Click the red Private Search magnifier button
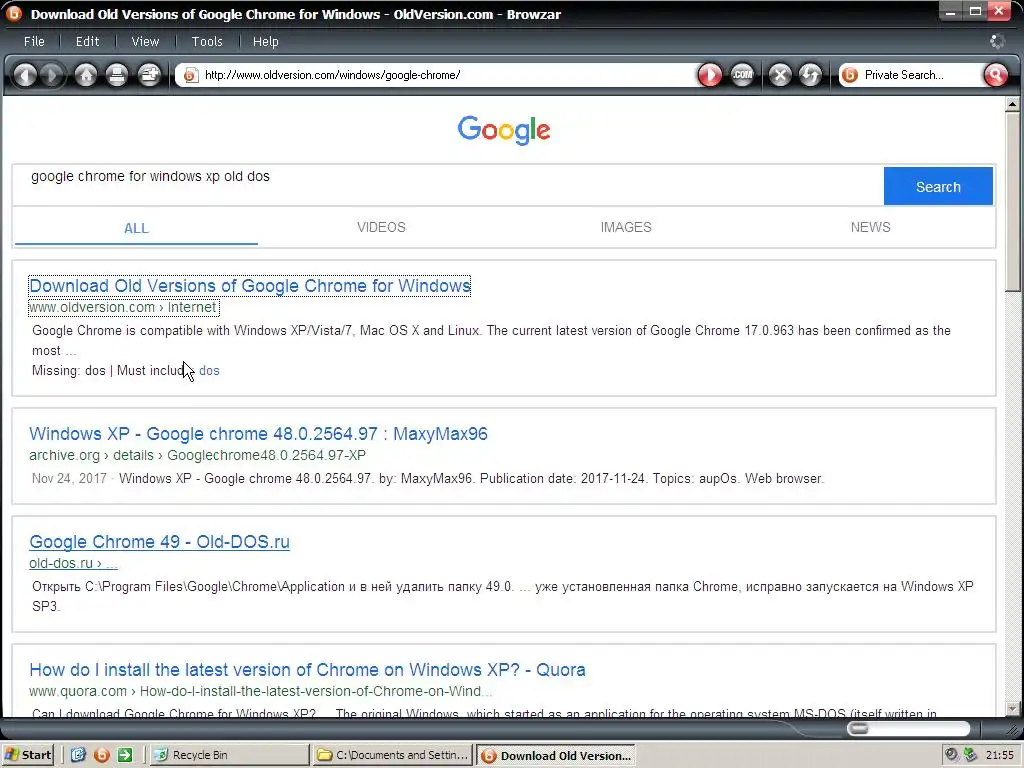 [995, 75]
